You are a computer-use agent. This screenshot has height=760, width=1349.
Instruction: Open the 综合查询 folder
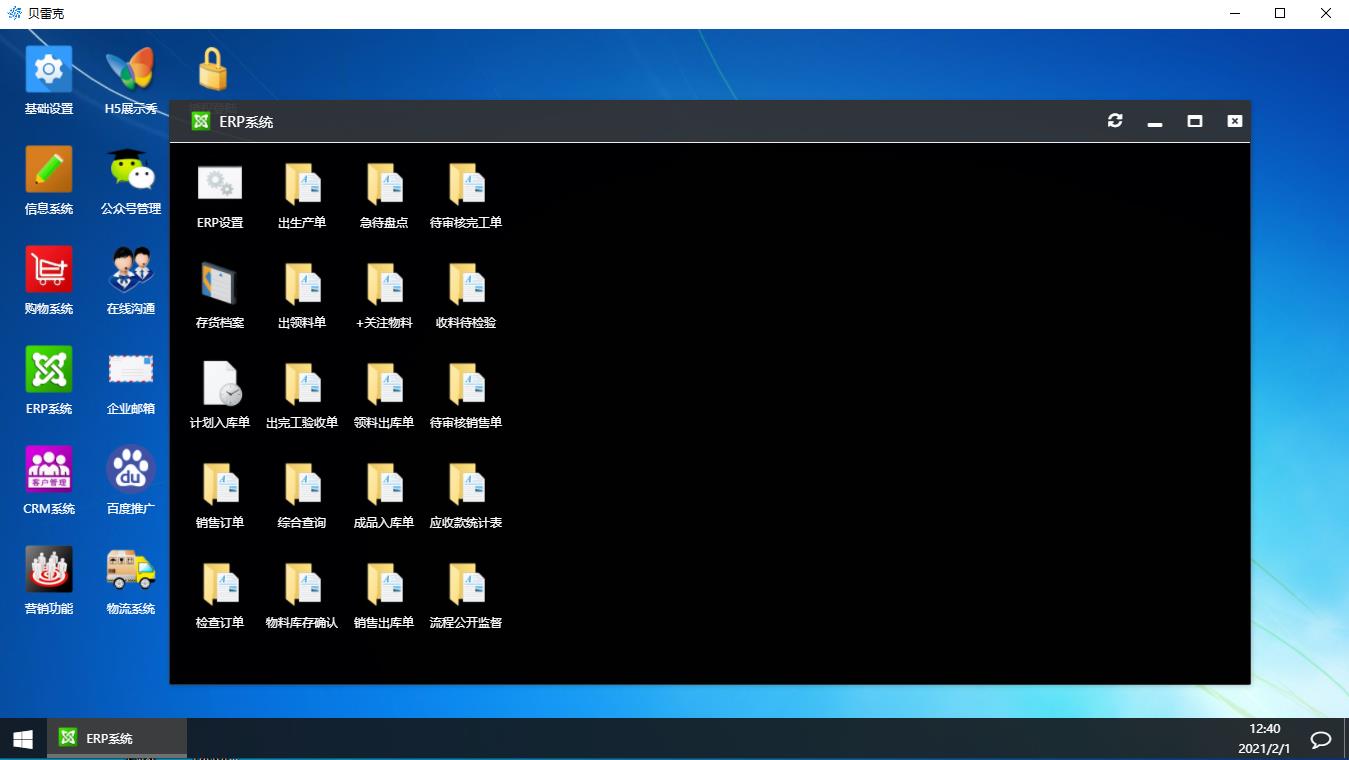pyautogui.click(x=302, y=485)
